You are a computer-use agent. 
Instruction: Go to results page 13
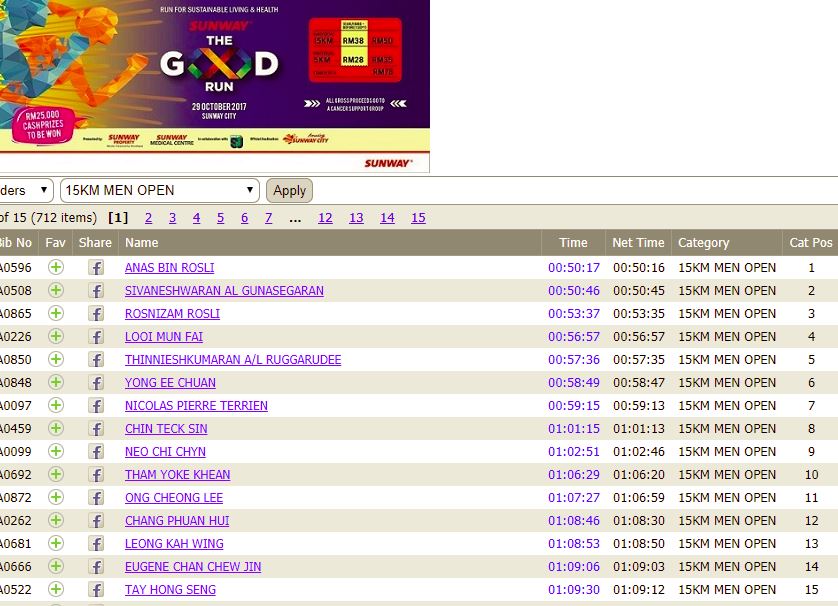356,217
